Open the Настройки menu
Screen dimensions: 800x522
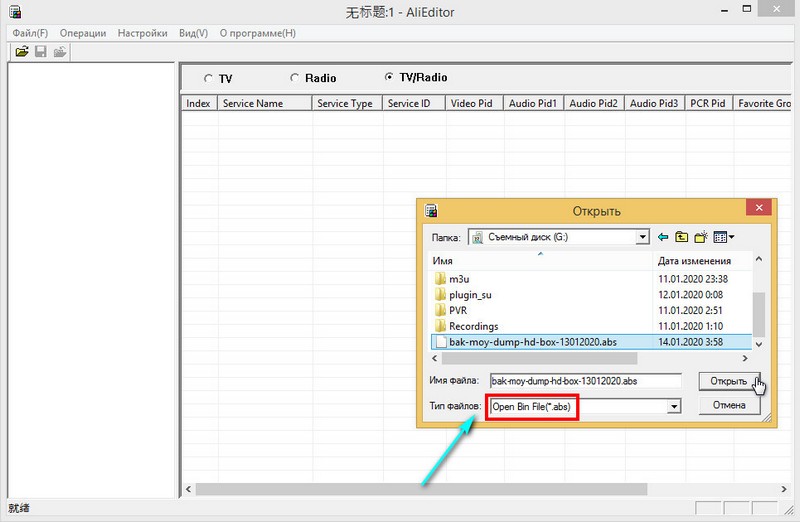pos(142,33)
